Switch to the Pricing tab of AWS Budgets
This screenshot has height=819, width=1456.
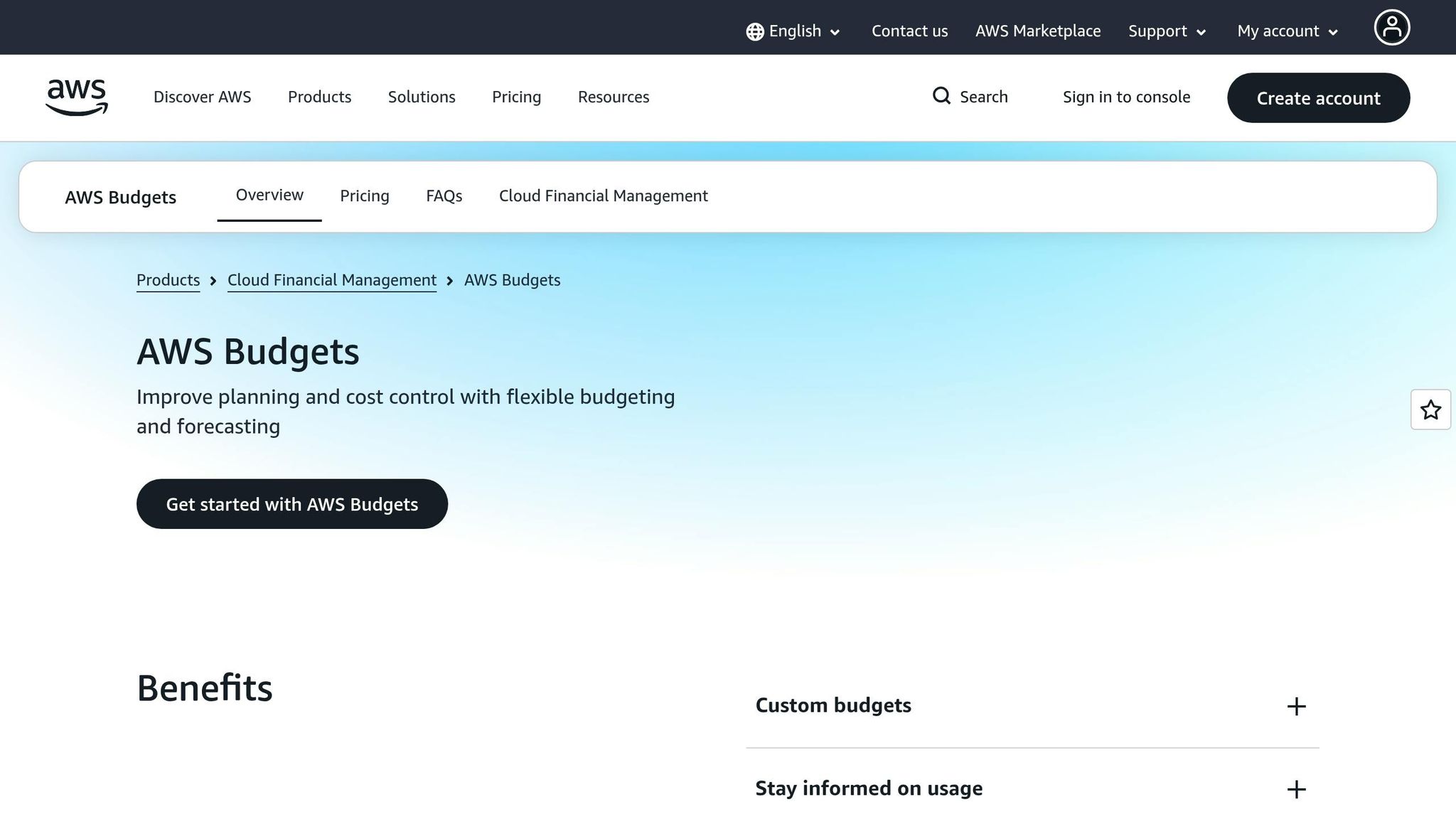364,196
